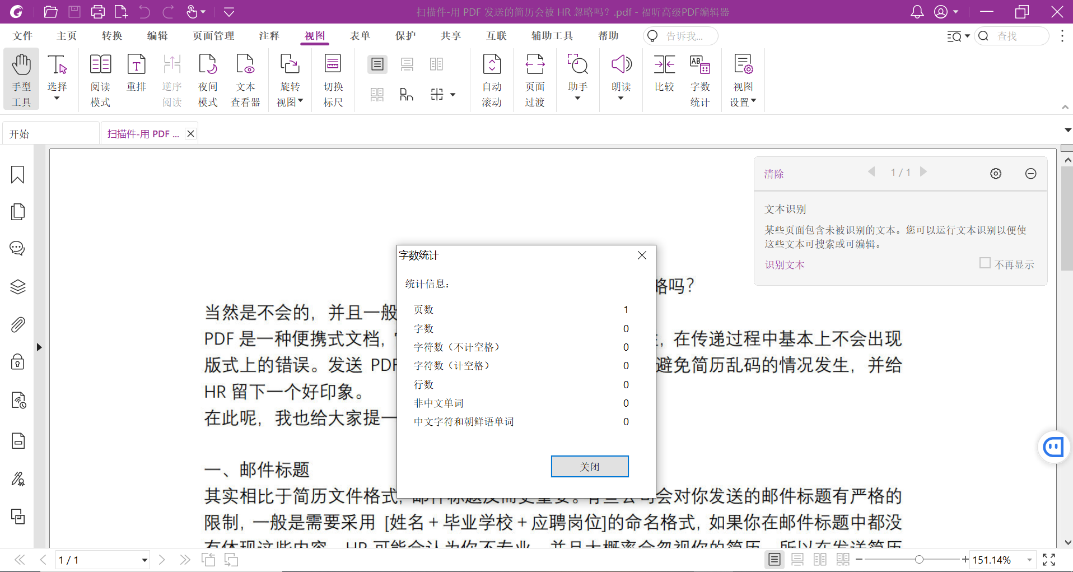Activate 夜间模式 night mode
Viewport: 1073px width, 572px height.
point(207,79)
